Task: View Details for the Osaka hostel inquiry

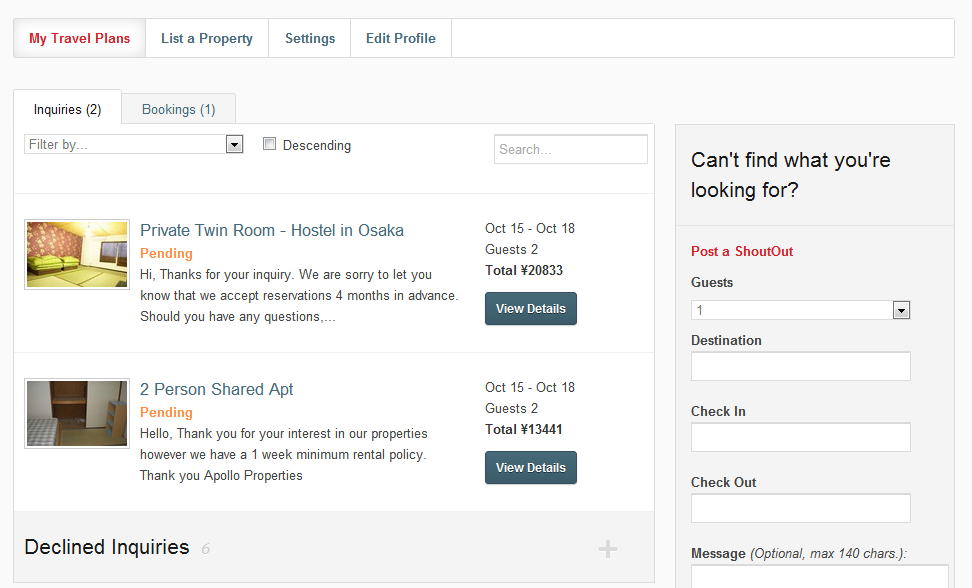Action: pos(531,309)
